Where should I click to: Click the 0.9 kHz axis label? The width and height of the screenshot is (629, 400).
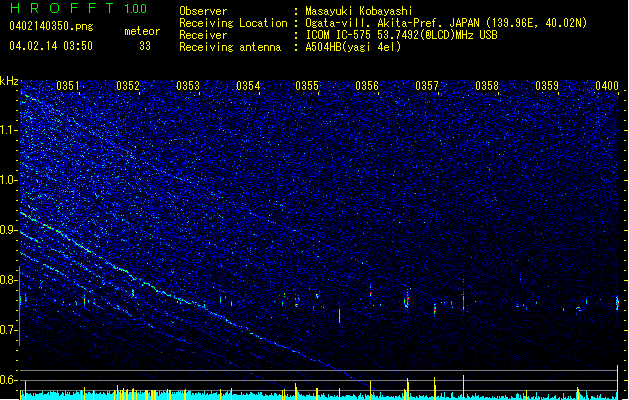tap(9, 230)
